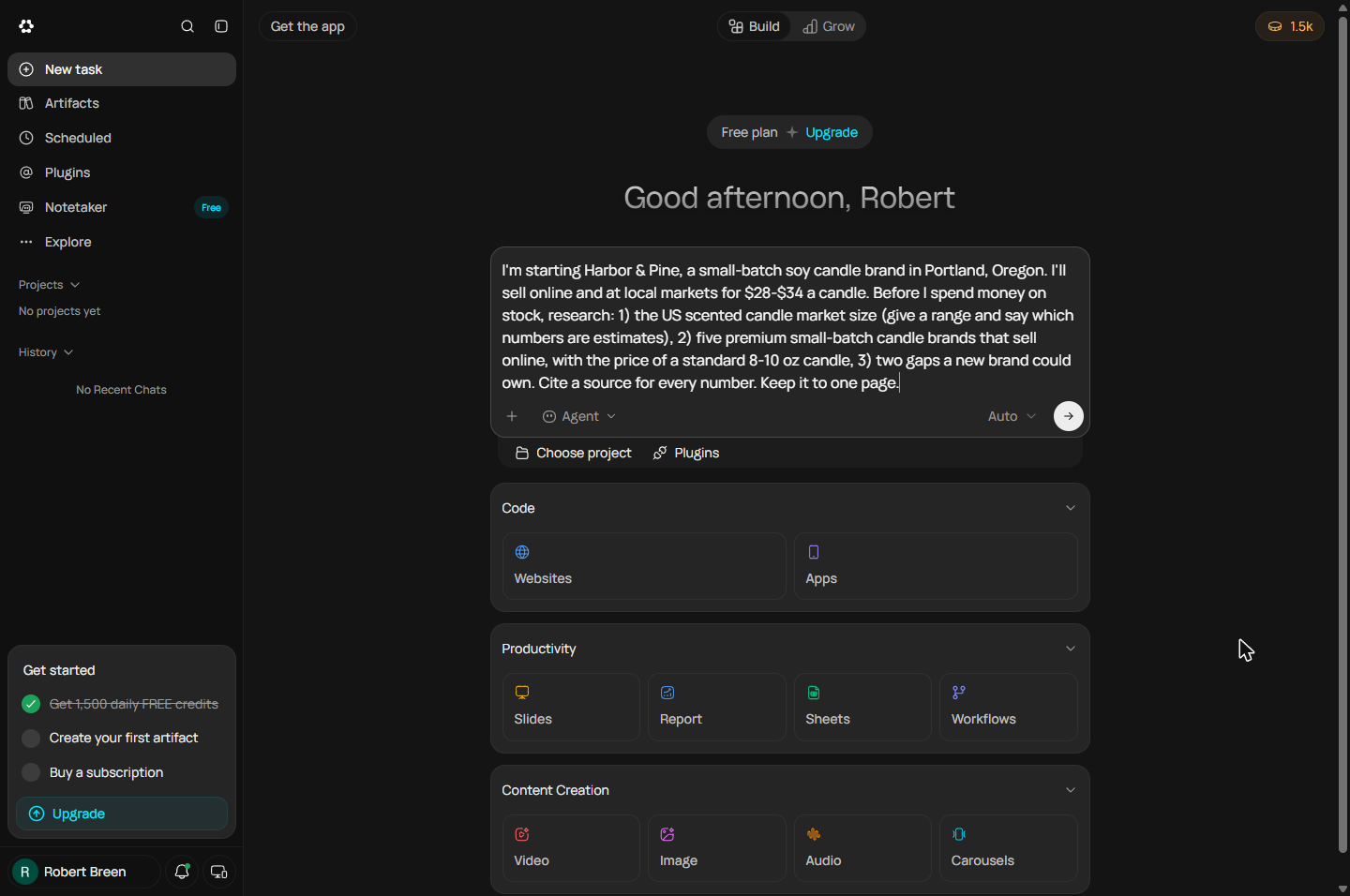This screenshot has height=896, width=1350.
Task: Switch to Grow mode
Action: coord(829,26)
